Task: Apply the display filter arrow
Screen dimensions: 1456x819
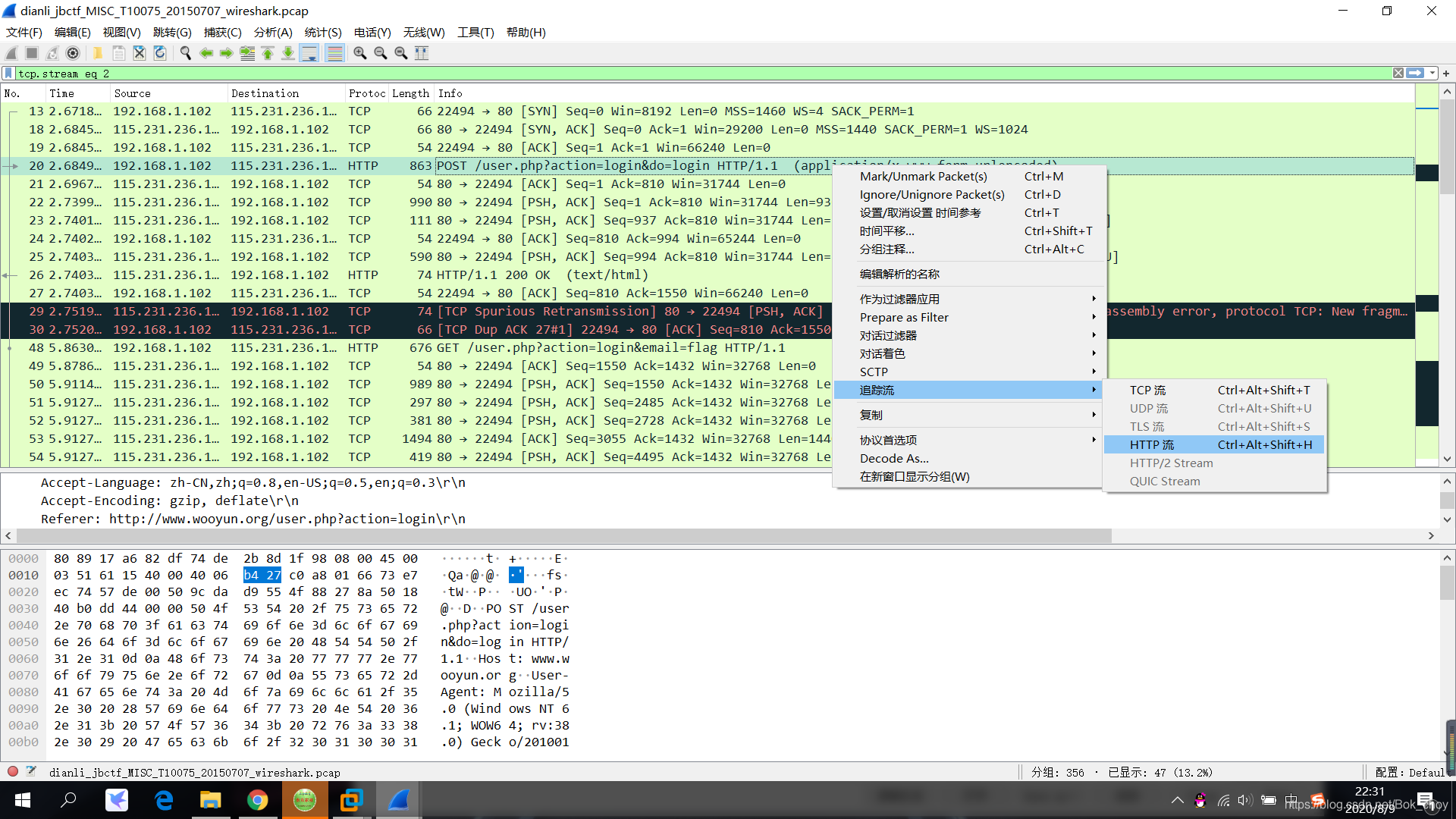Action: pyautogui.click(x=1415, y=74)
